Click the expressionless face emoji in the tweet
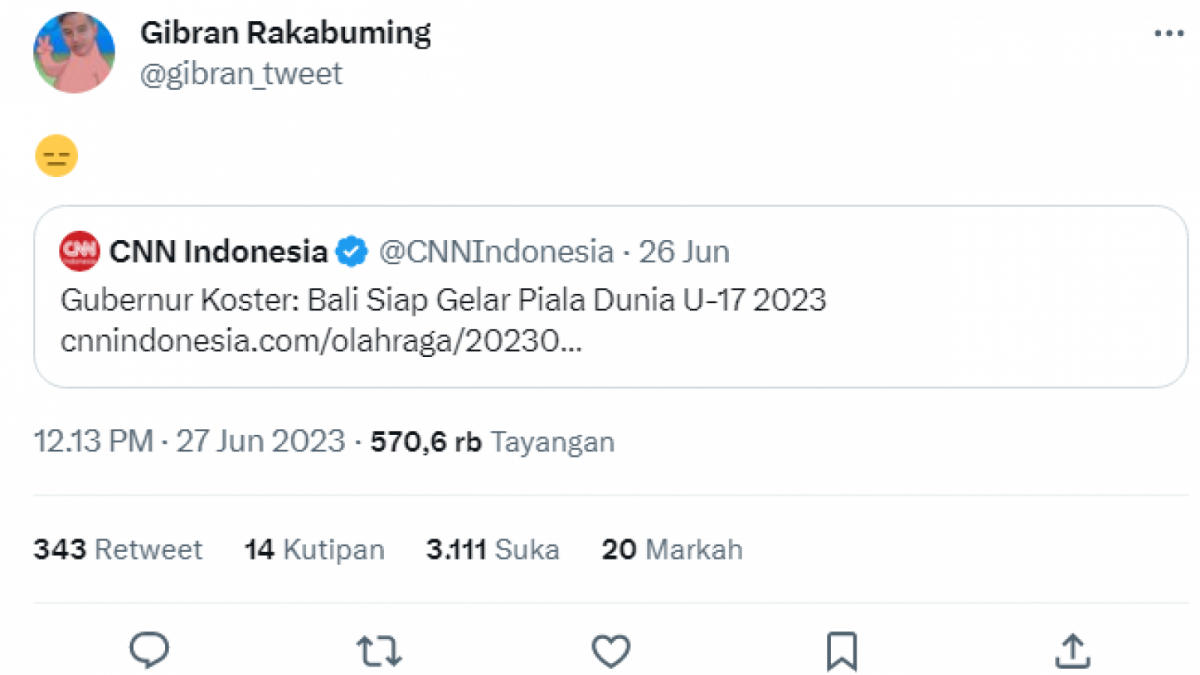This screenshot has width=1200, height=675. (57, 156)
